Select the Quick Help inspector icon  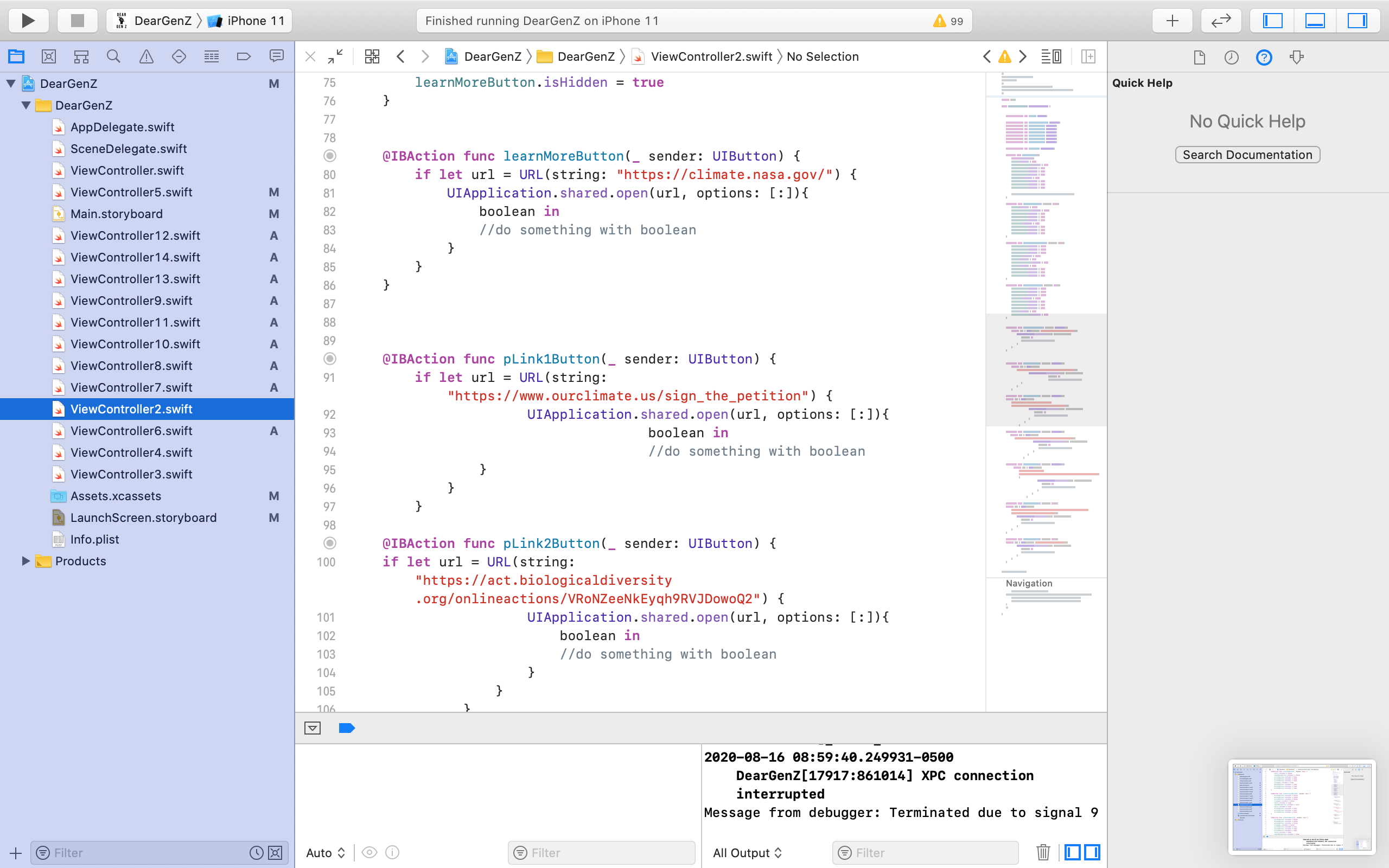[1263, 57]
